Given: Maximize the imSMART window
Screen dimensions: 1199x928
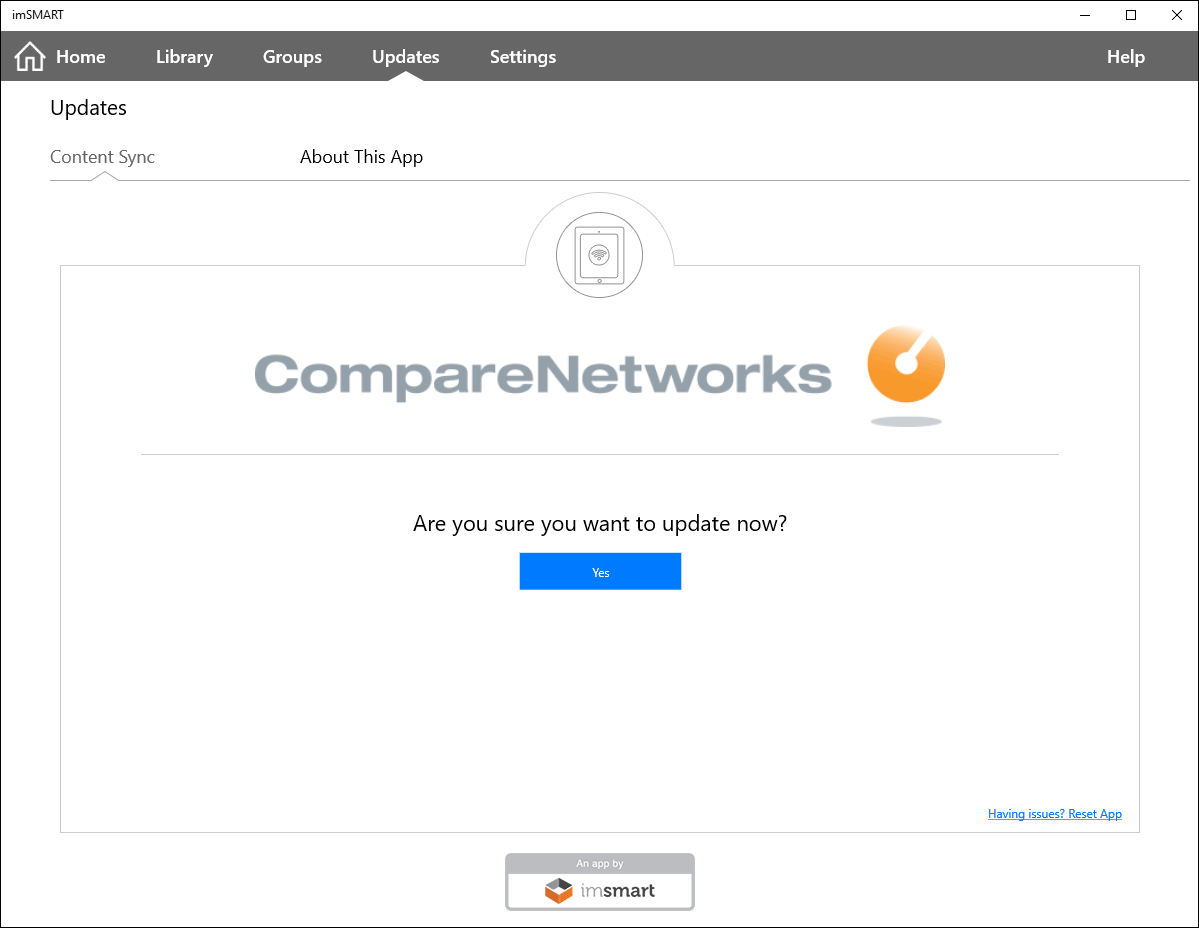Looking at the screenshot, I should [1131, 15].
